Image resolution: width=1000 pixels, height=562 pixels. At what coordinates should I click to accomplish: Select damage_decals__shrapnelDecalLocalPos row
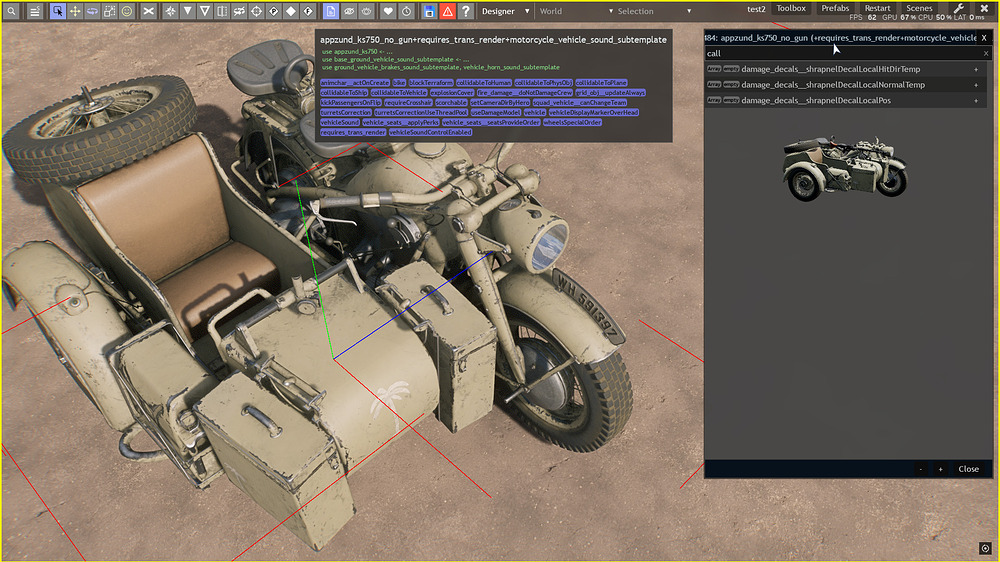[x=844, y=100]
